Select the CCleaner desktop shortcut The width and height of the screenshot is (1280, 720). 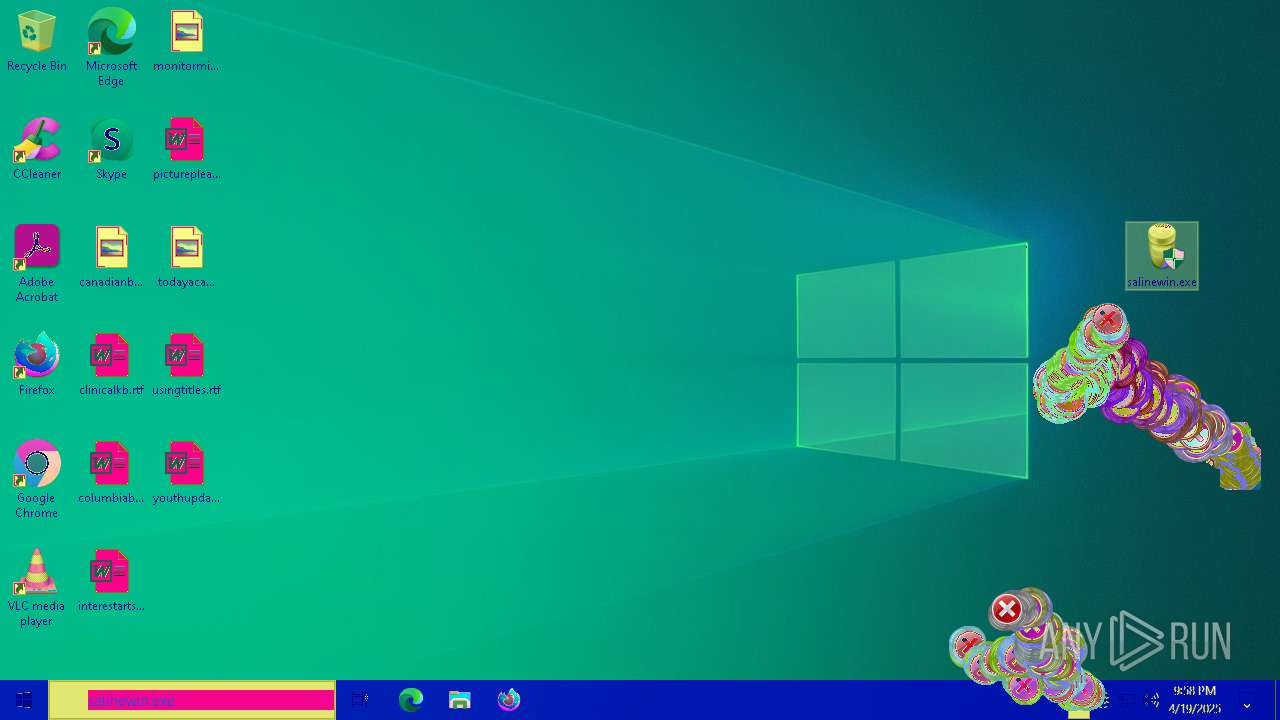(36, 150)
